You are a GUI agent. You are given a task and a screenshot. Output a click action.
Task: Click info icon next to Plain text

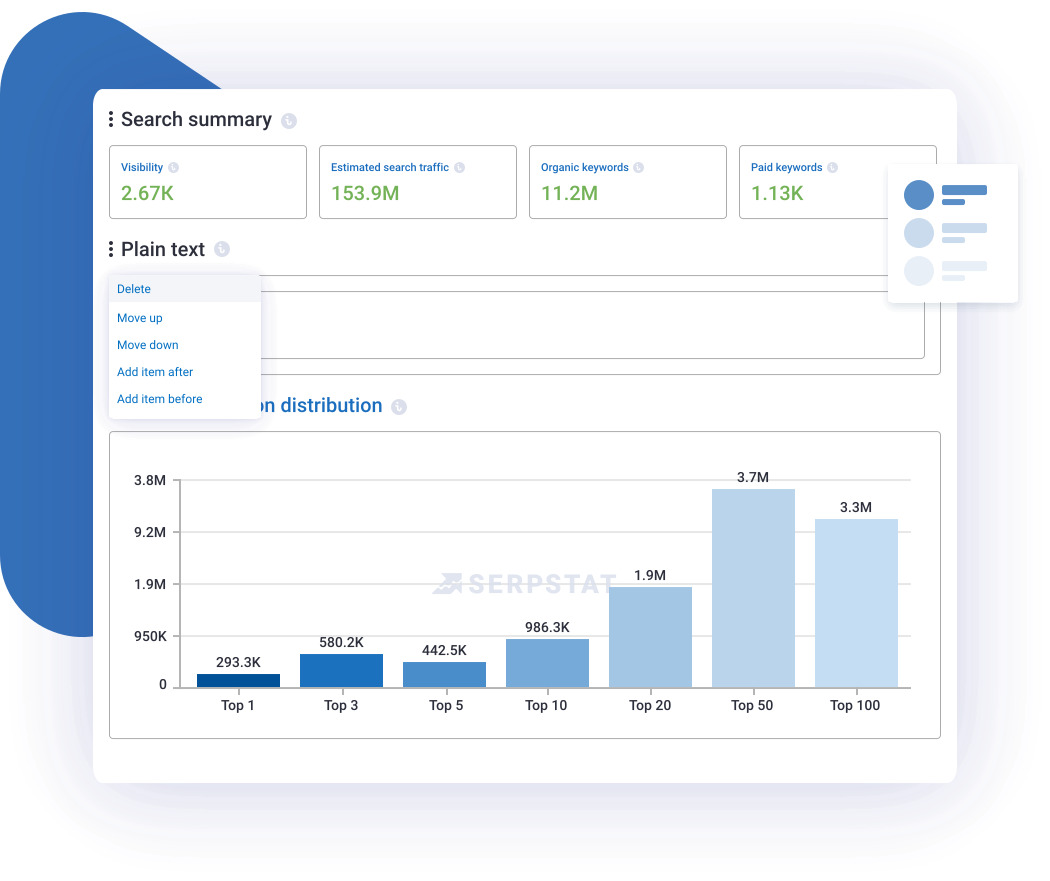point(222,249)
